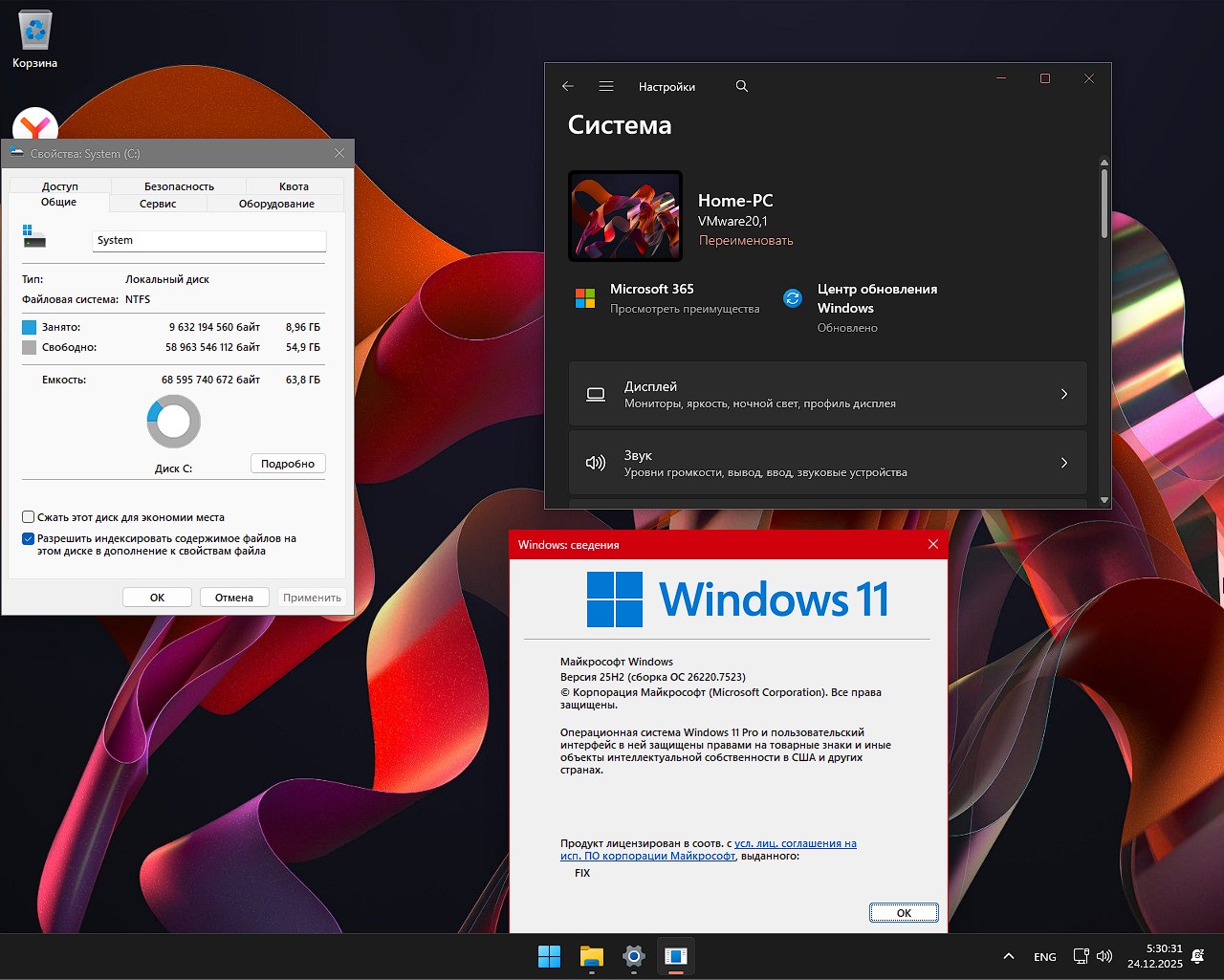
Task: Click the Windows Start button
Action: tap(549, 956)
